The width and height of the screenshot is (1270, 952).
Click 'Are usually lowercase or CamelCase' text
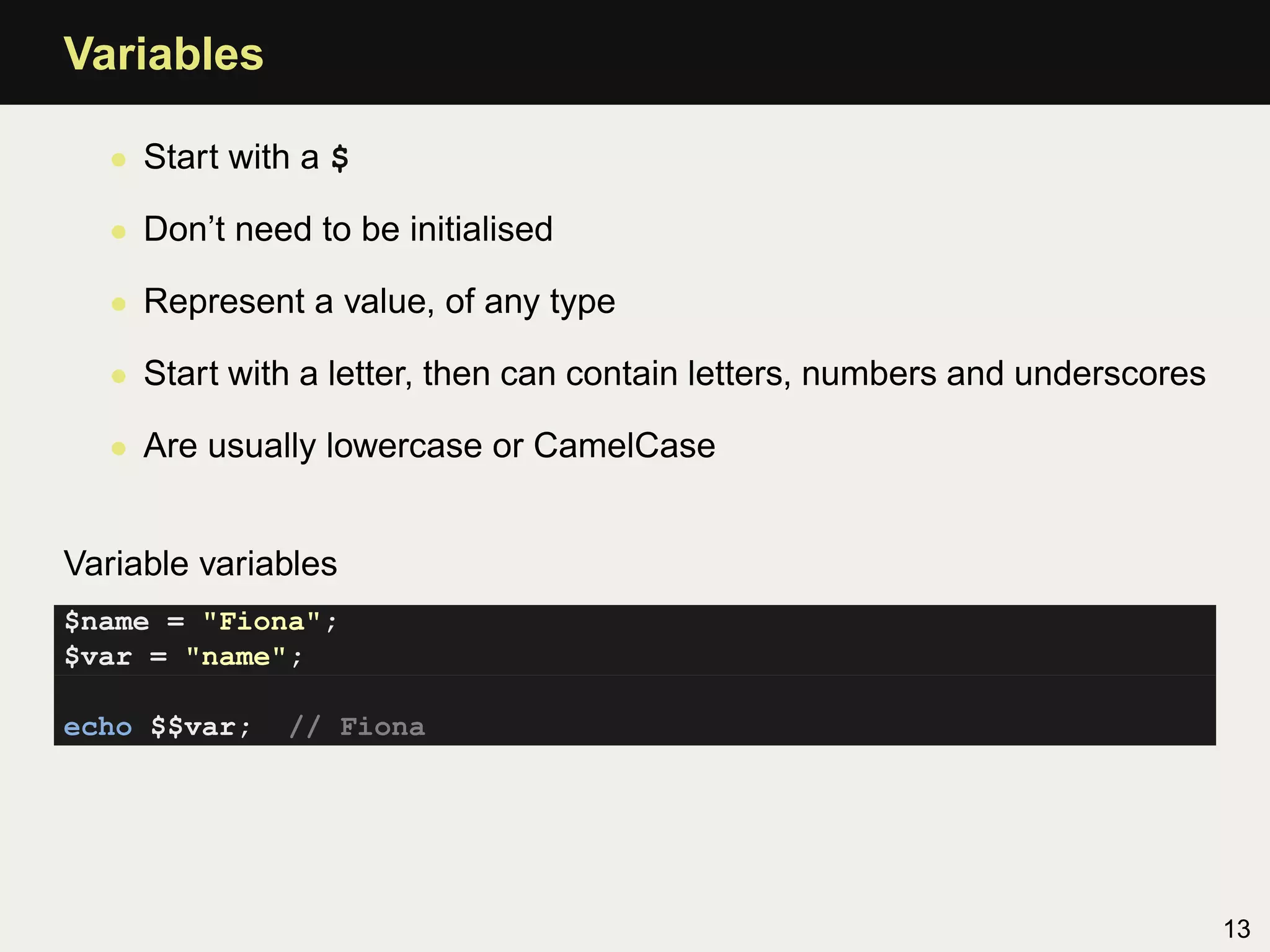429,446
